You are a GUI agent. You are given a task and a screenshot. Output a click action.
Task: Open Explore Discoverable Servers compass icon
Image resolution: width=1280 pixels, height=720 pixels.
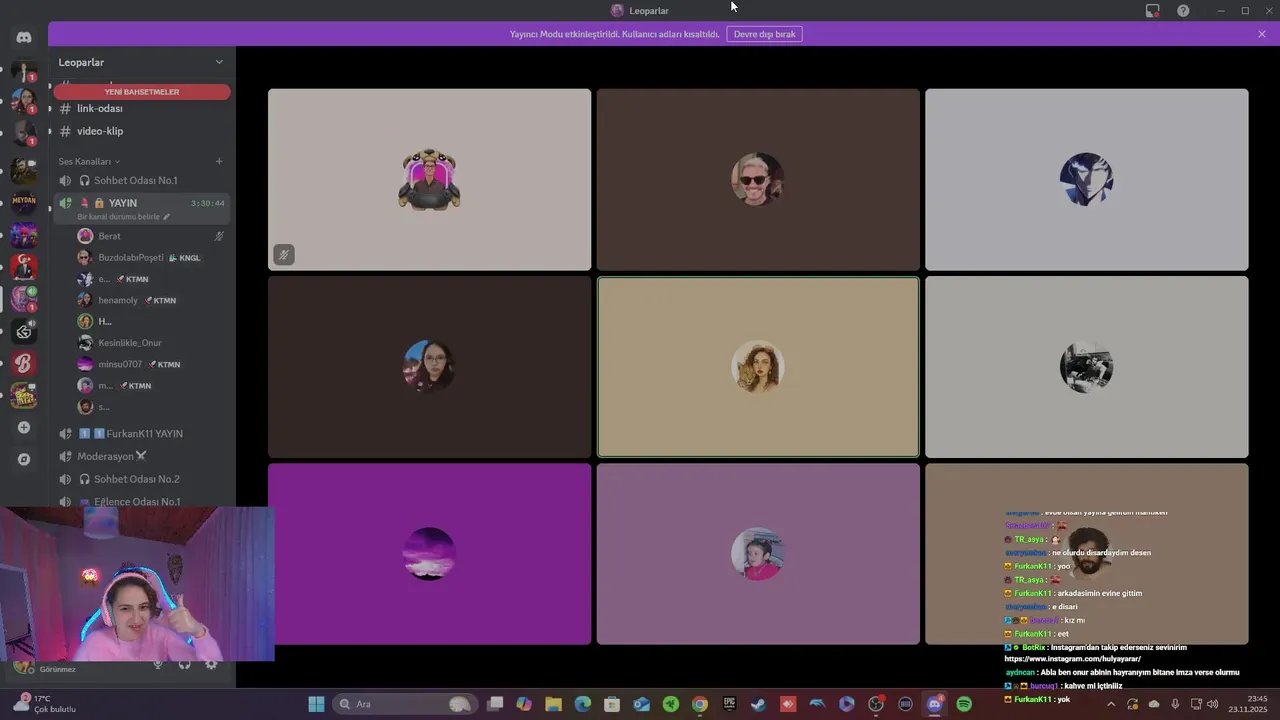click(24, 459)
